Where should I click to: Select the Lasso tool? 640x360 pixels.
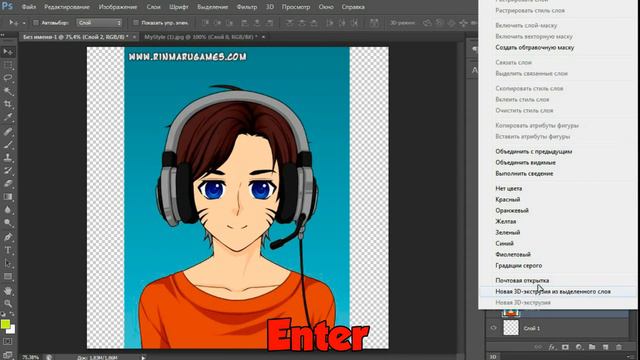8,78
